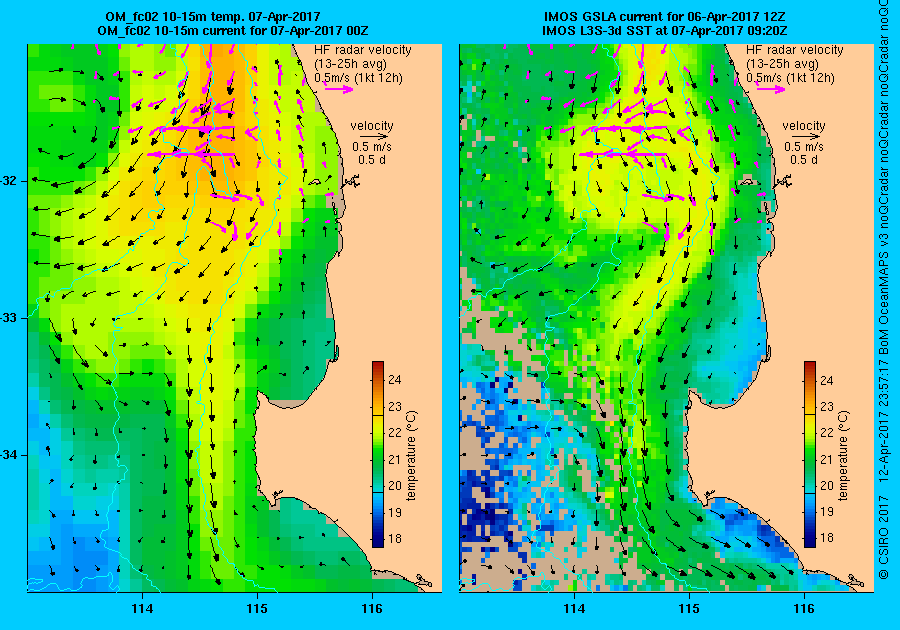Click the right map temperature color bar
900x630 pixels.
pyautogui.click(x=809, y=454)
